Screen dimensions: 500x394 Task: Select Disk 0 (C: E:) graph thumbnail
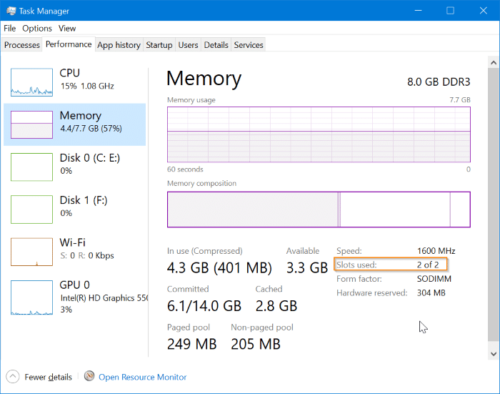click(32, 167)
